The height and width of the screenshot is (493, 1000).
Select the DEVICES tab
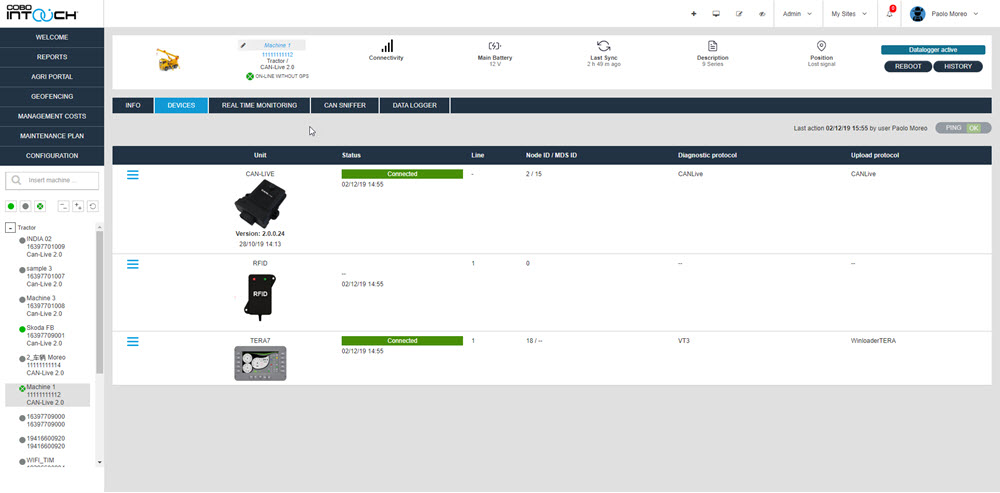[181, 105]
